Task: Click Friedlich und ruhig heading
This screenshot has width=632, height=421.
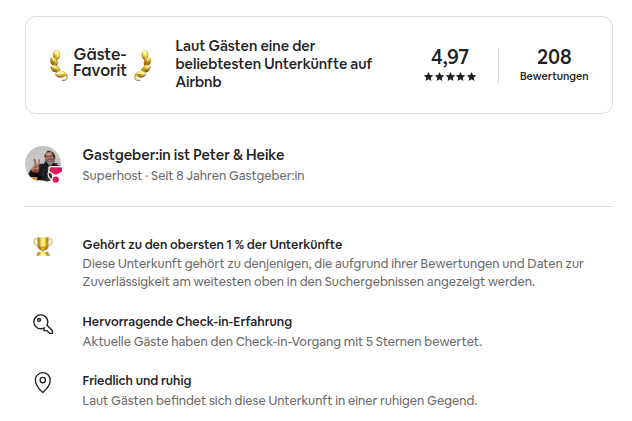Action: (x=136, y=381)
